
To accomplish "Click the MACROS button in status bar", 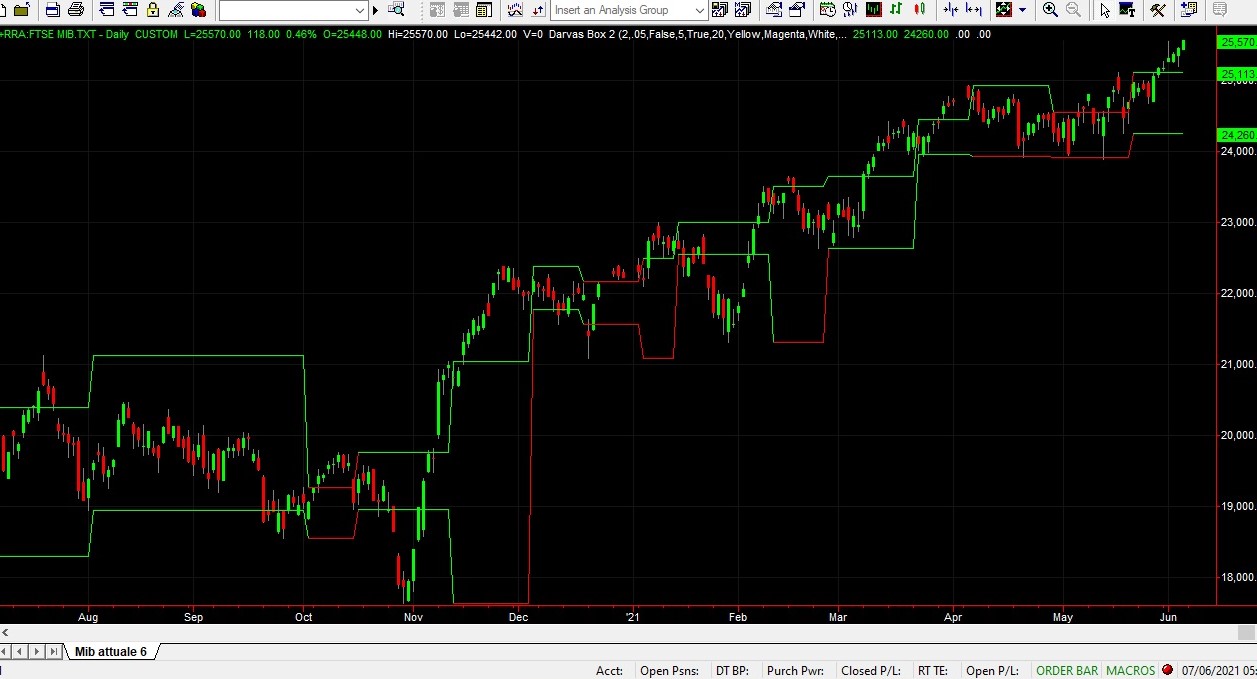I will point(1130,671).
